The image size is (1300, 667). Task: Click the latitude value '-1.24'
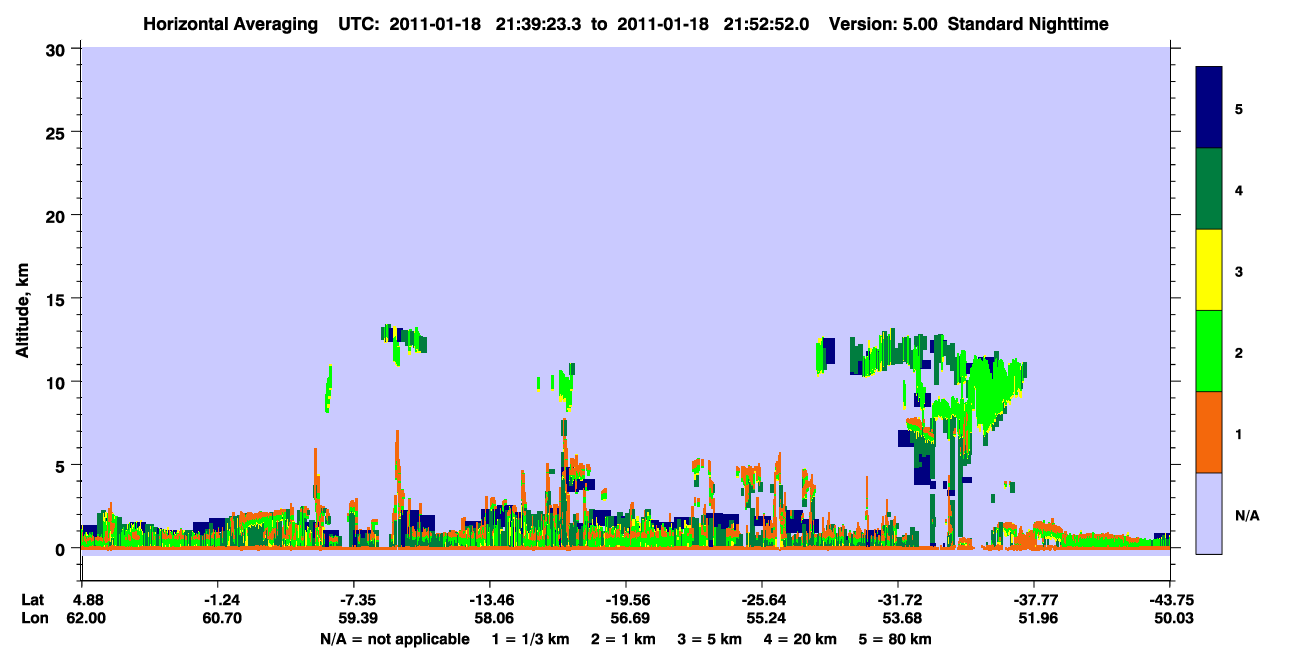(x=221, y=600)
